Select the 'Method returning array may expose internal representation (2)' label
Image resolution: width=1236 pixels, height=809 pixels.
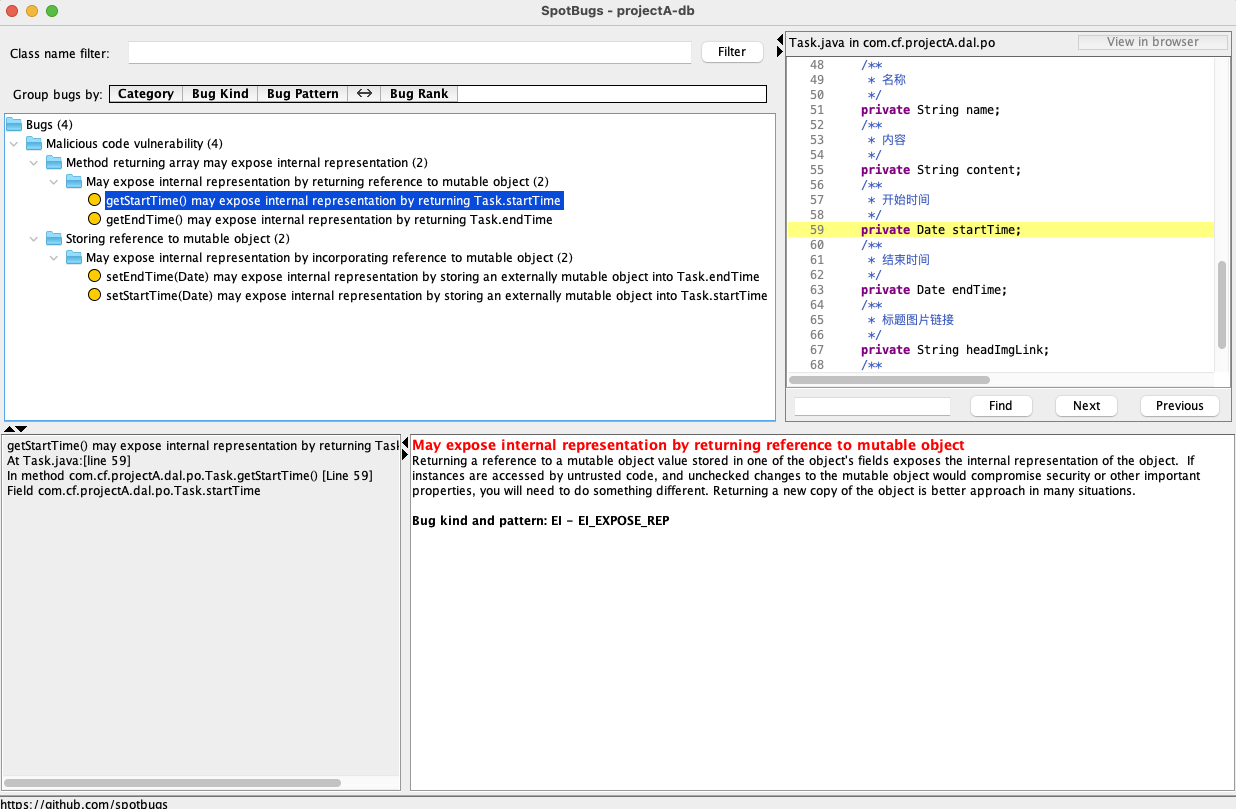(247, 163)
